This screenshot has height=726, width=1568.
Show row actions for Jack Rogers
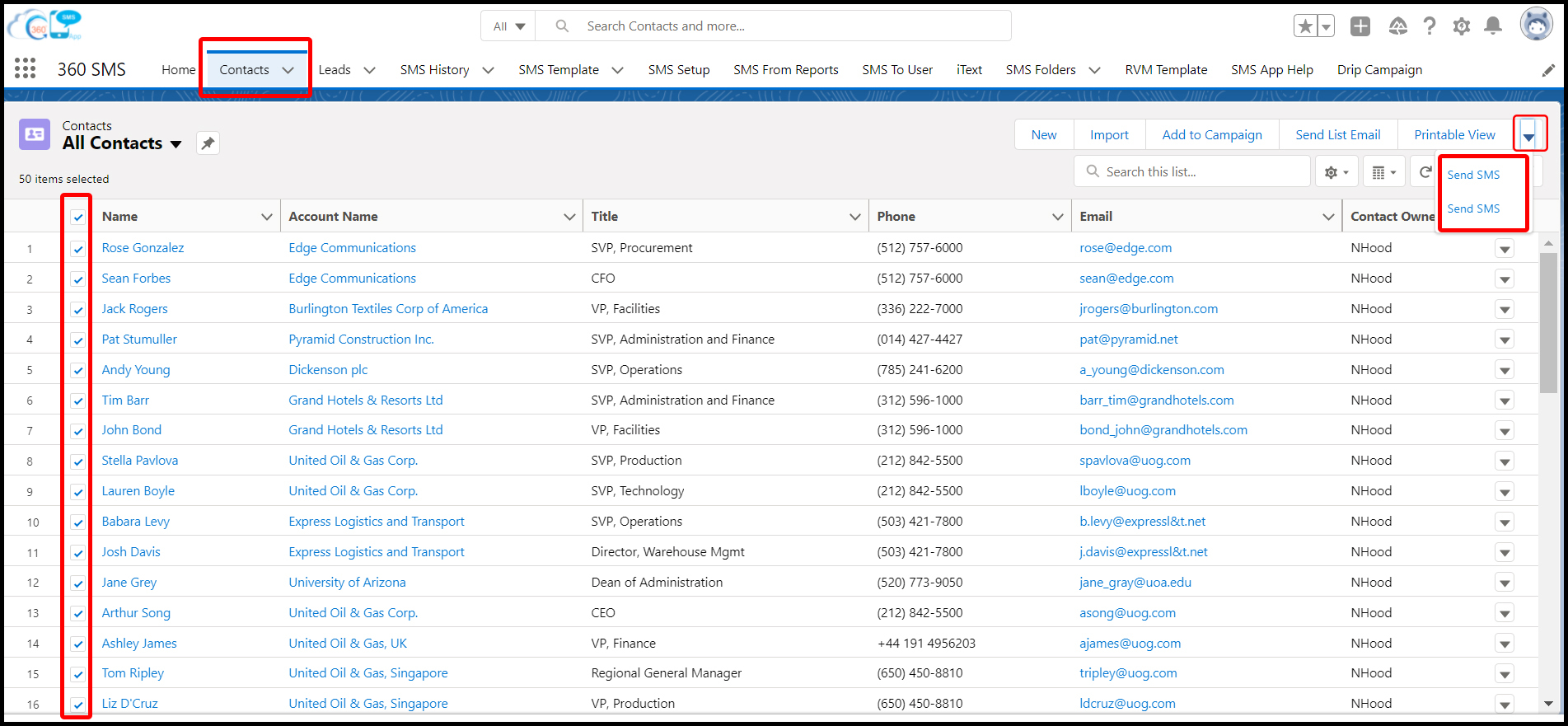pos(1505,310)
